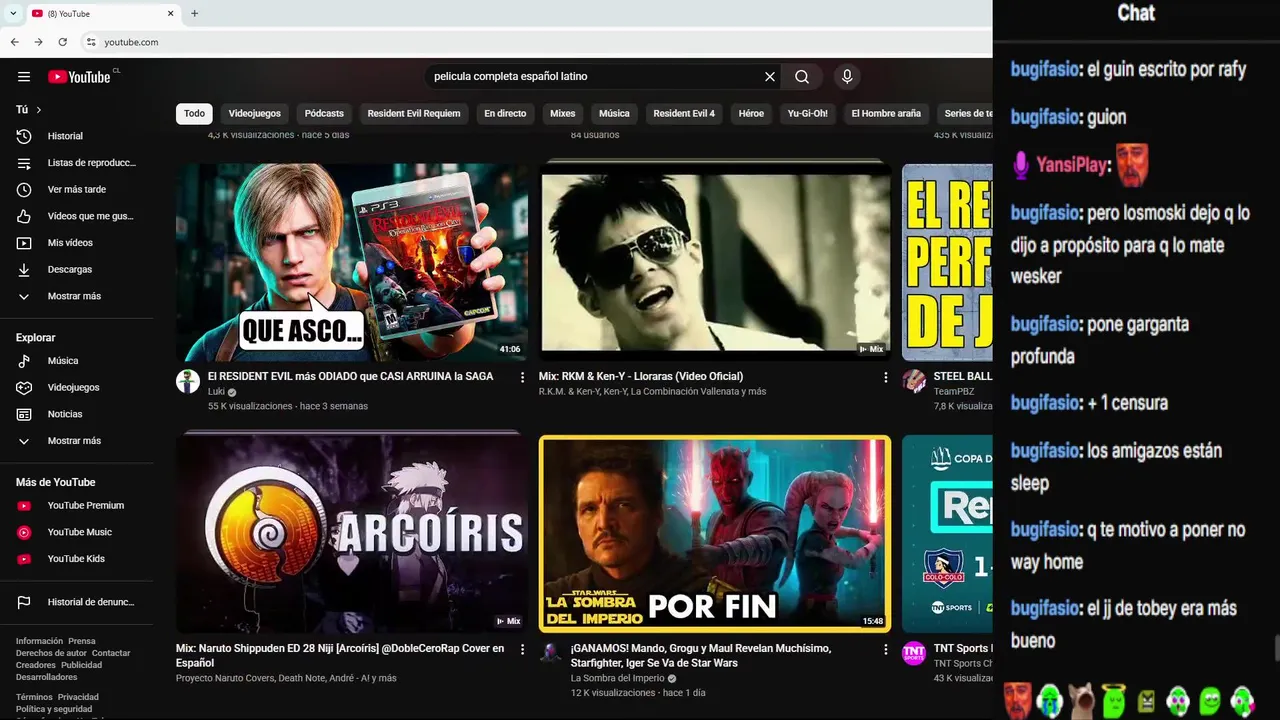Screen dimensions: 1280x720
Task: Run search with magnifier button
Action: [802, 77]
